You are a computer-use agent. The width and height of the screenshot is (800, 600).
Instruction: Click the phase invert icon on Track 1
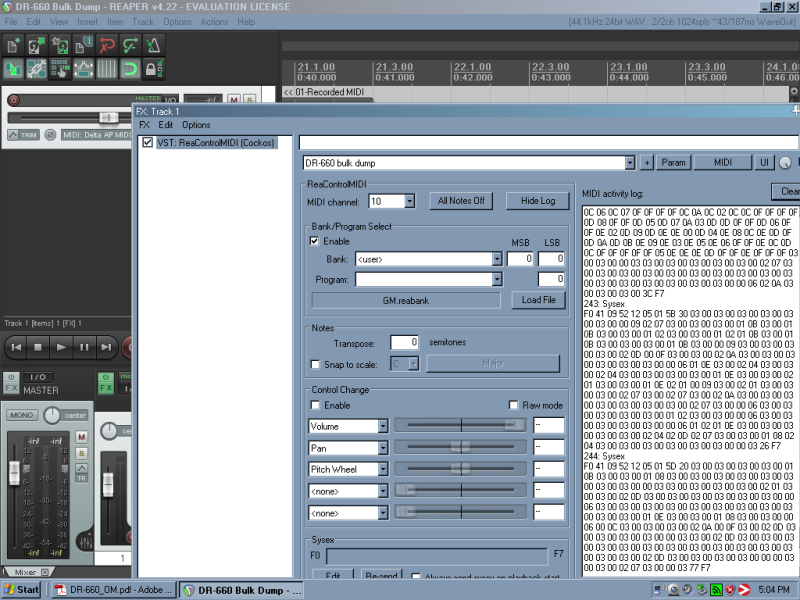point(50,135)
